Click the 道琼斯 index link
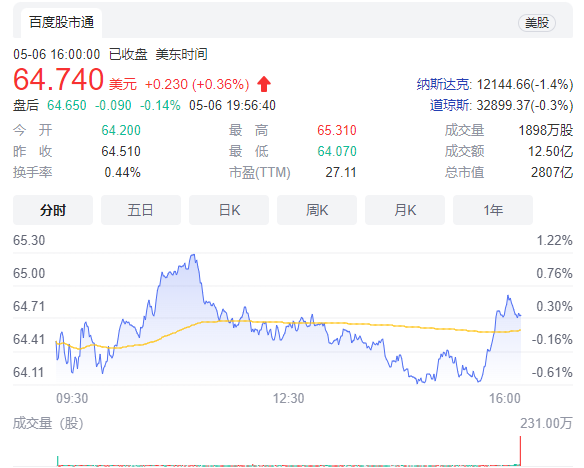The width and height of the screenshot is (584, 468). tap(450, 105)
